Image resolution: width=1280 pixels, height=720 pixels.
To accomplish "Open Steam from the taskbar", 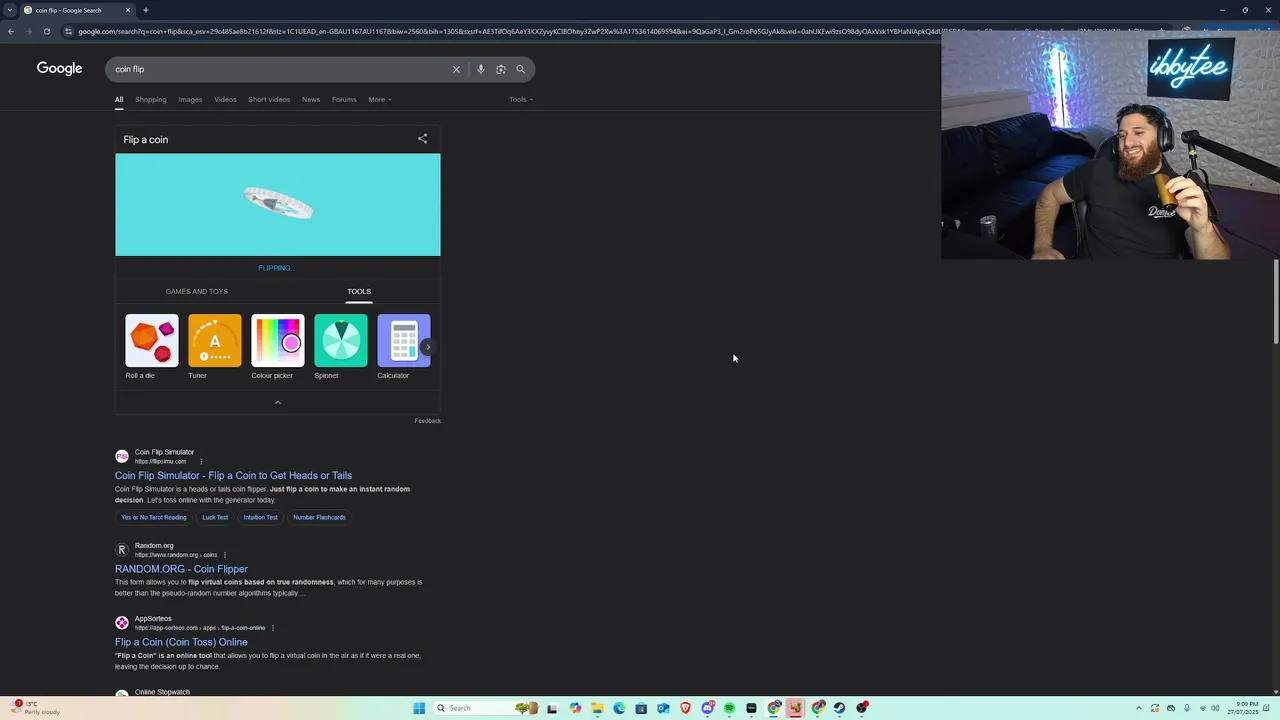I will pyautogui.click(x=839, y=708).
